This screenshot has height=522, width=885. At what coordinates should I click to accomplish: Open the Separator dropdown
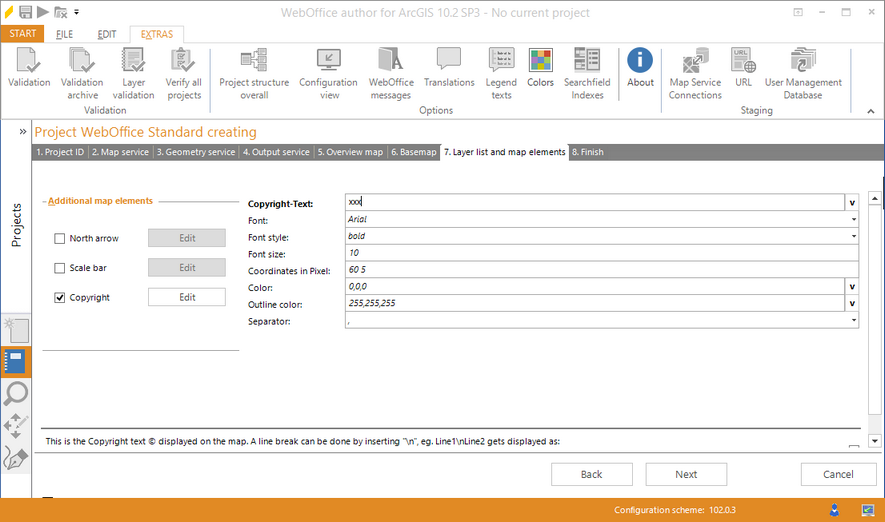point(853,320)
